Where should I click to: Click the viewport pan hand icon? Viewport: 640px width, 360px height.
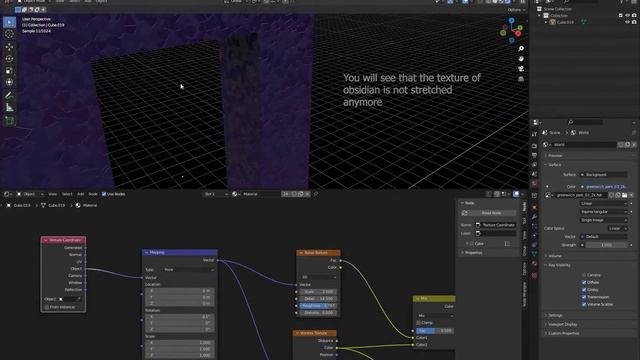tap(521, 59)
